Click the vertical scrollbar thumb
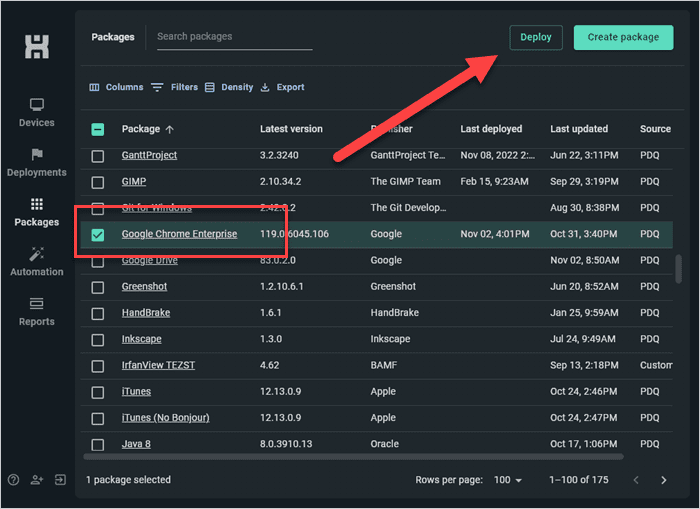 point(678,269)
